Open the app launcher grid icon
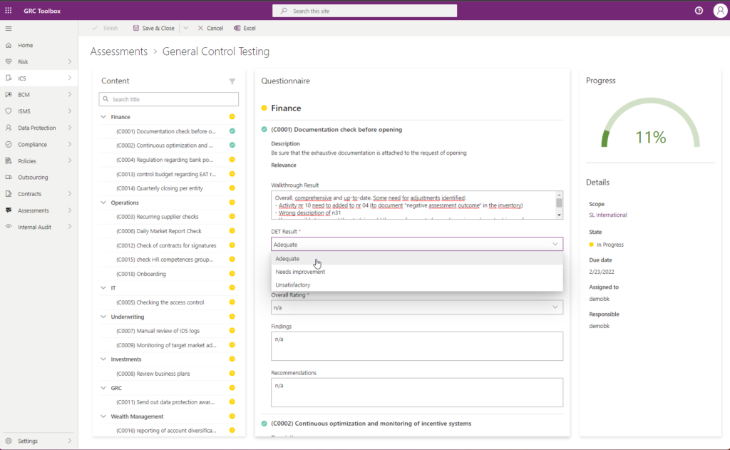 pos(8,10)
